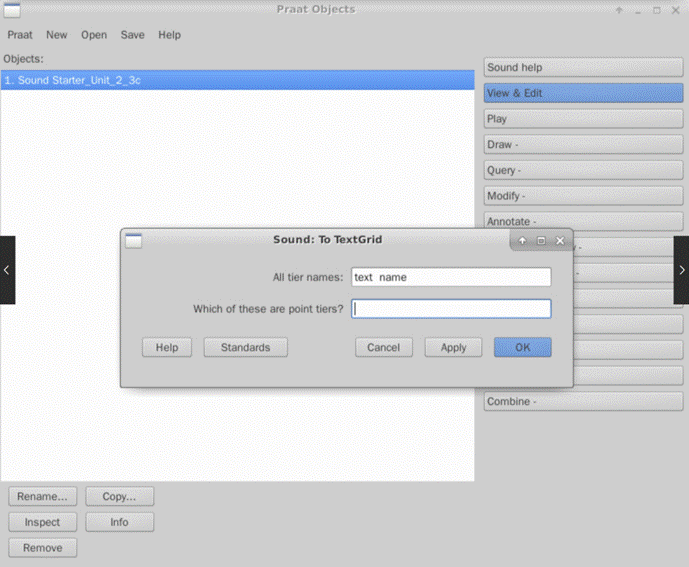Click the Info button
Screen dimensions: 689x567
pyautogui.click(x=120, y=522)
